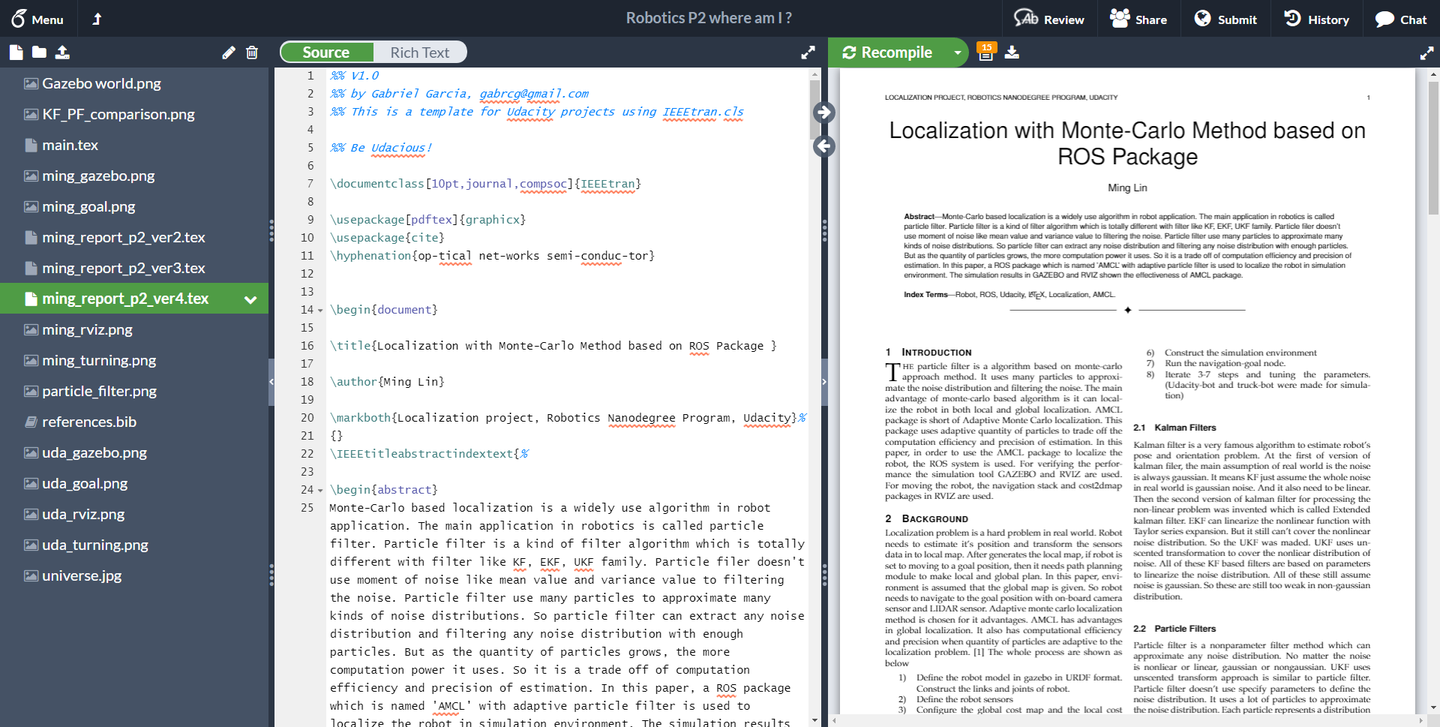Open the Chat panel
Screen dimensions: 1440x727
tap(1400, 19)
